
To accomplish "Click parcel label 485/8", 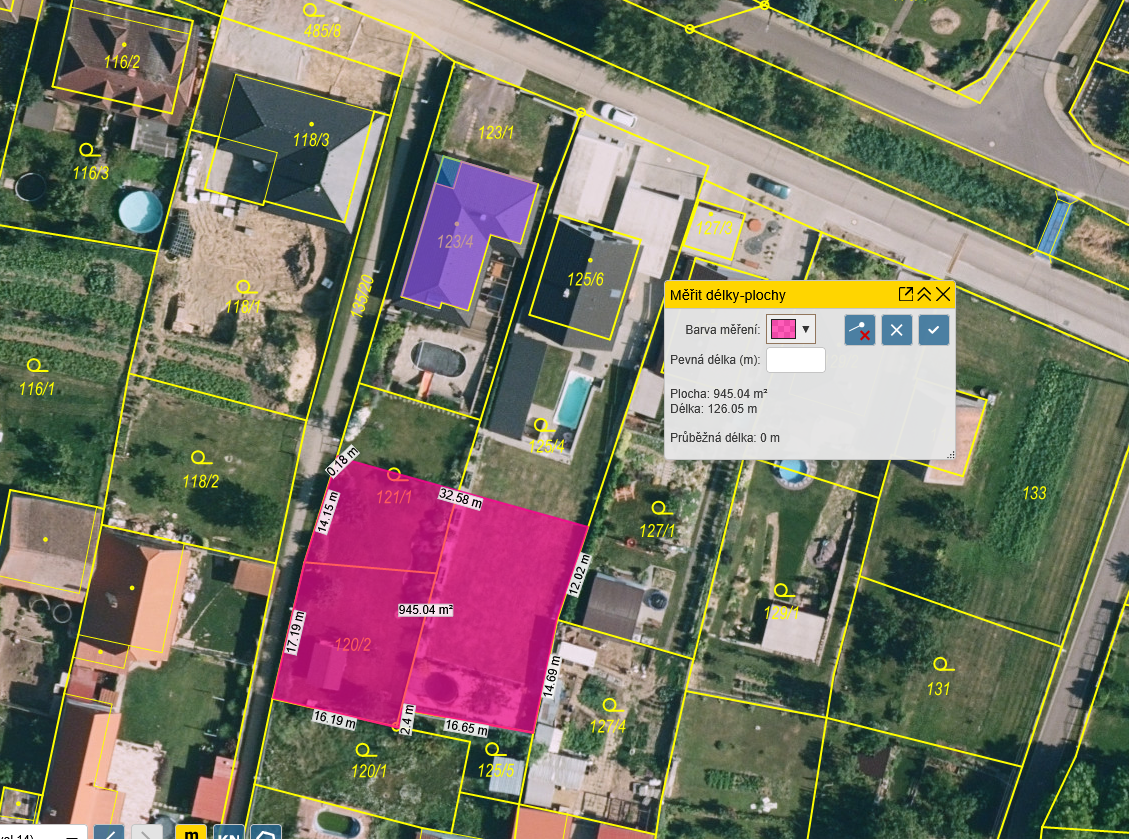I will (x=322, y=31).
